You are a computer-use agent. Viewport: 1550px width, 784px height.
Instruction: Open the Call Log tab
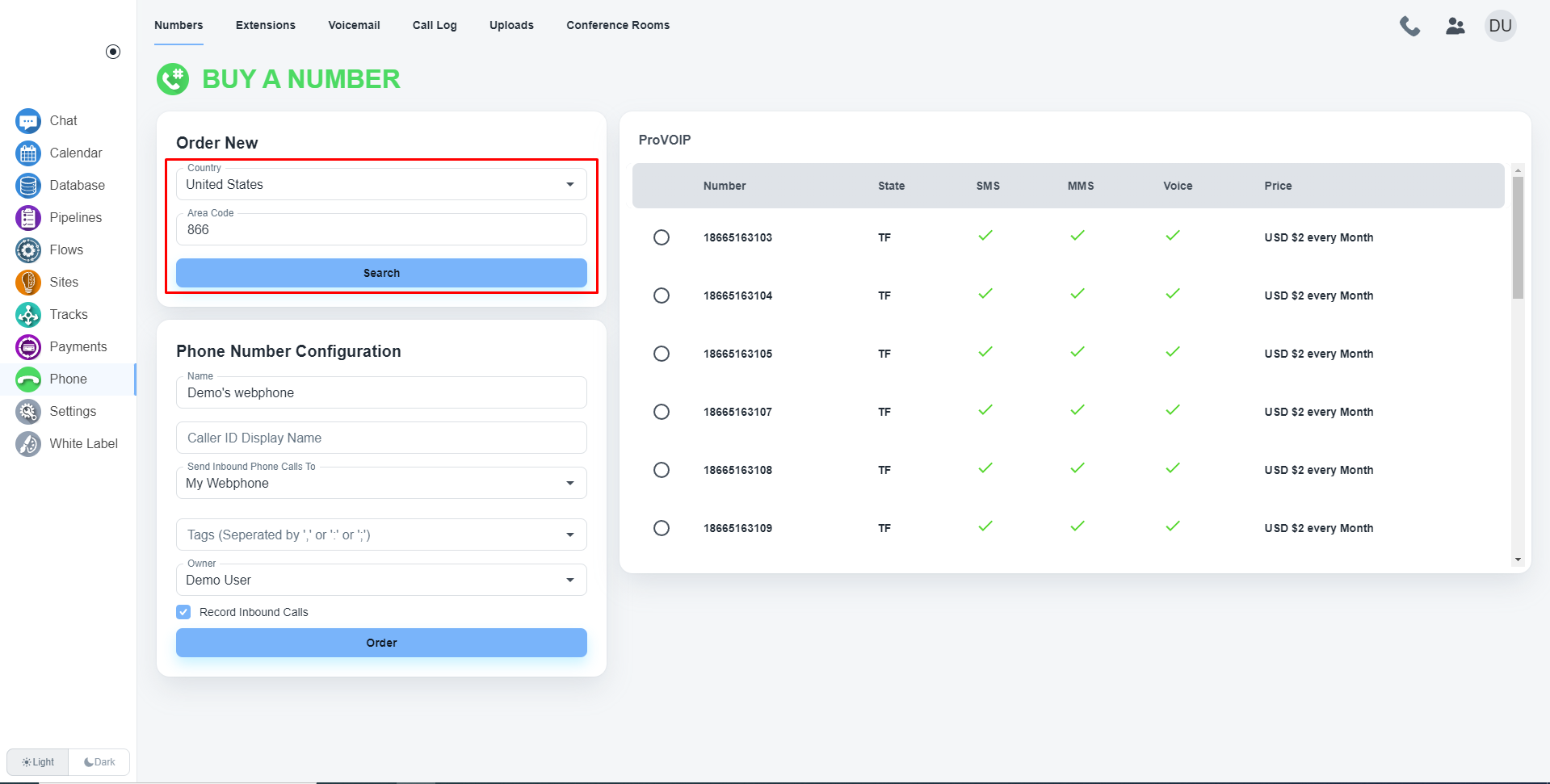point(435,25)
